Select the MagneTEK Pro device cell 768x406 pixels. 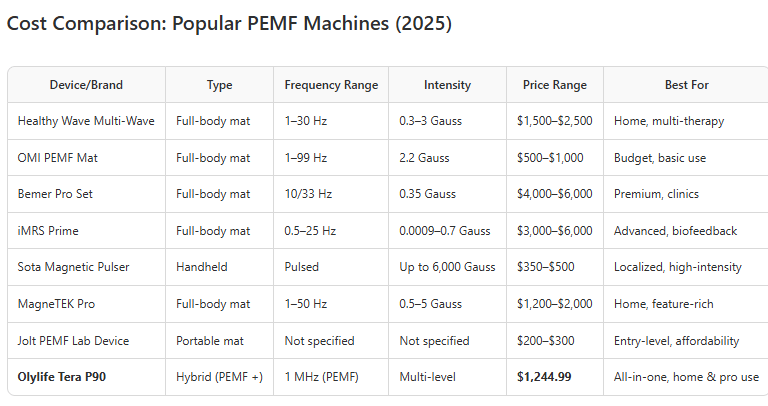58,304
